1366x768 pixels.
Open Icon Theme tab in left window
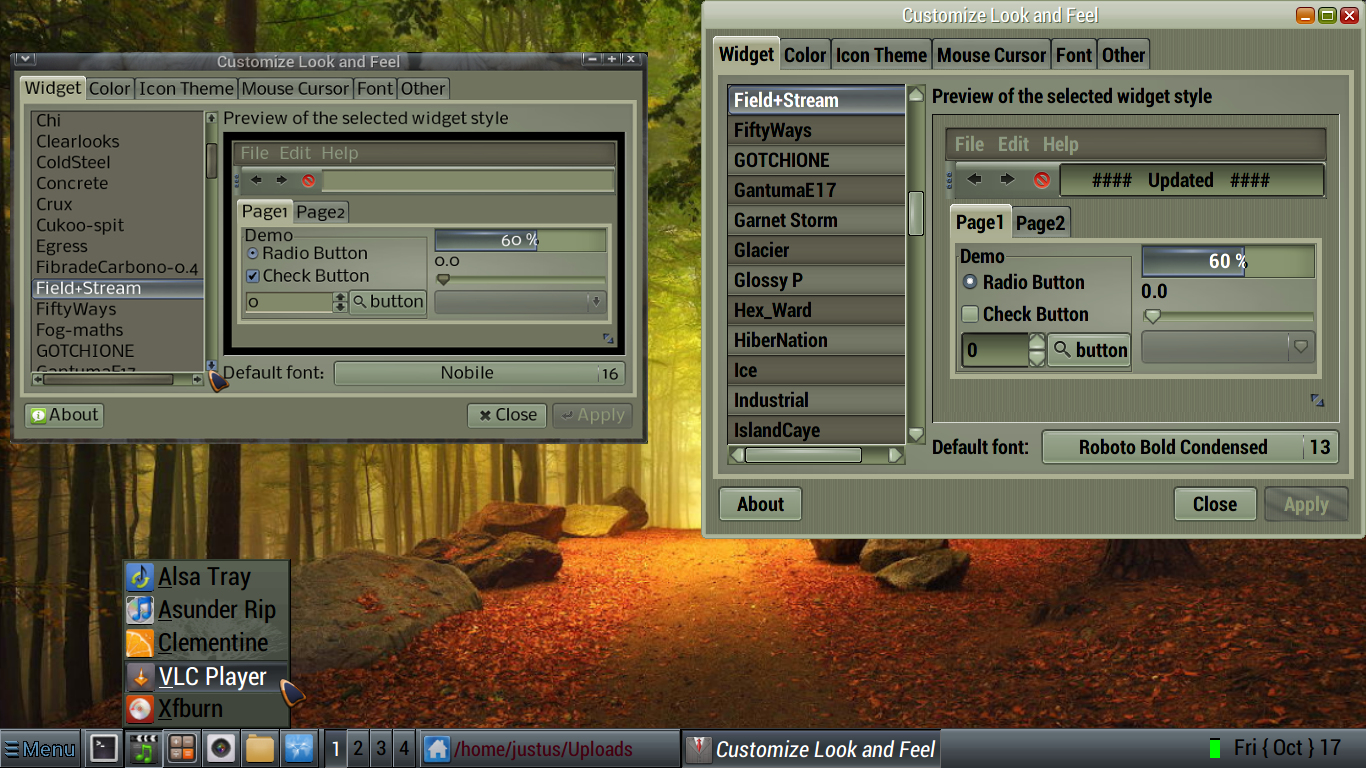point(186,88)
